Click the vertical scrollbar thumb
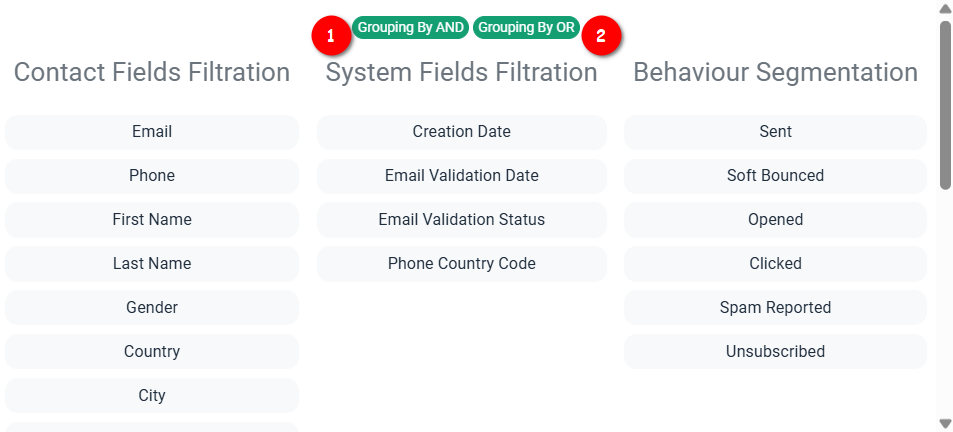Screen dimensions: 953x432 tap(945, 105)
